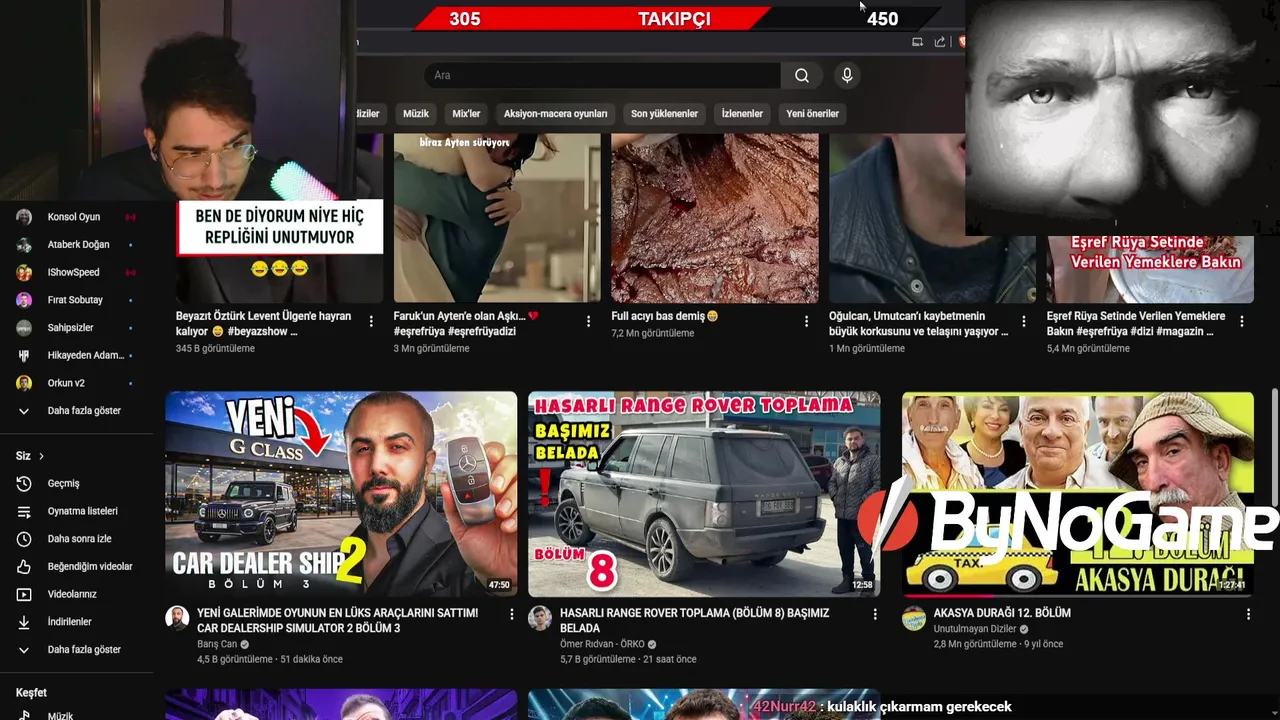Select Yeni öneriler filter chip
1280x720 pixels.
pos(813,114)
